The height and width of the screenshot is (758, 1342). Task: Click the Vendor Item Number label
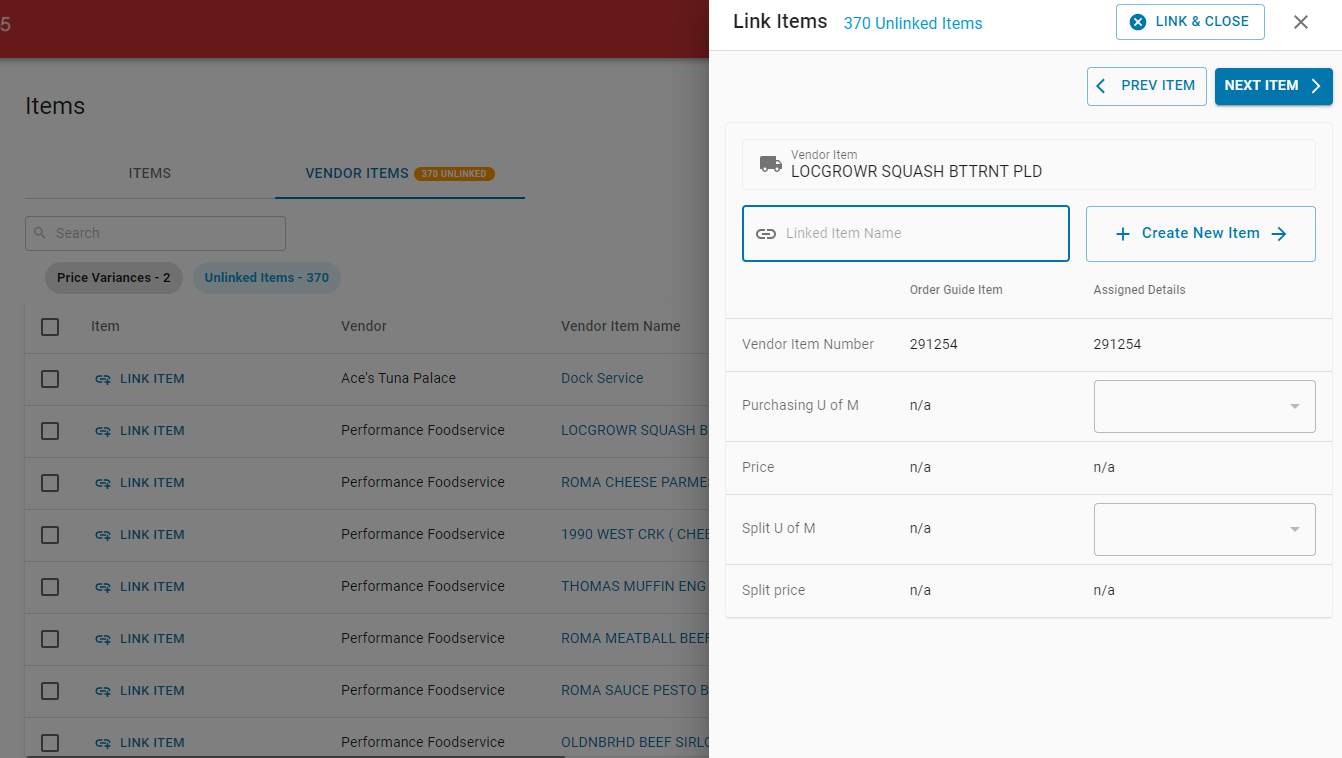(808, 345)
